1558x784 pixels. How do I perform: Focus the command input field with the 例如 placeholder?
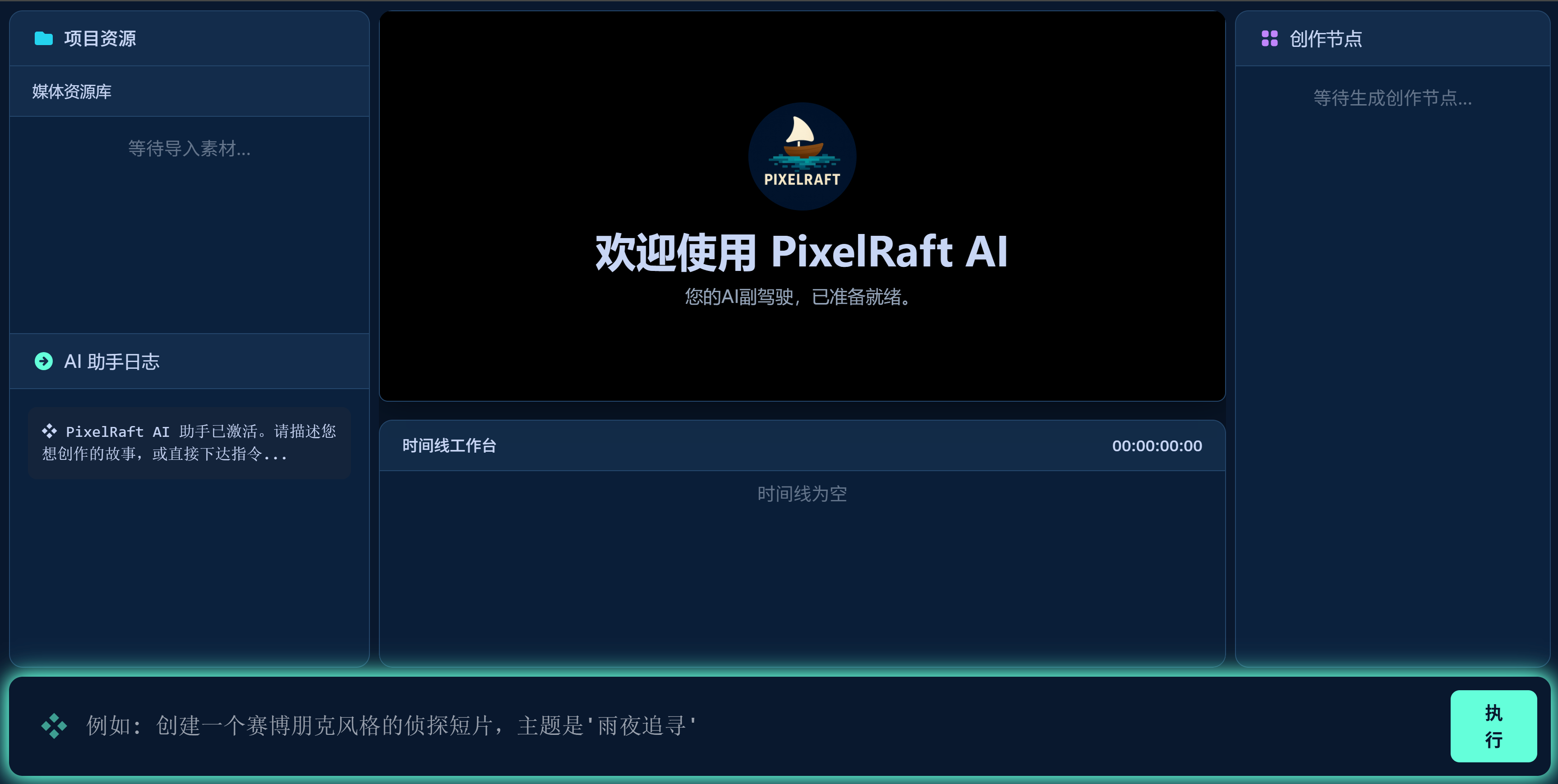click(762, 725)
